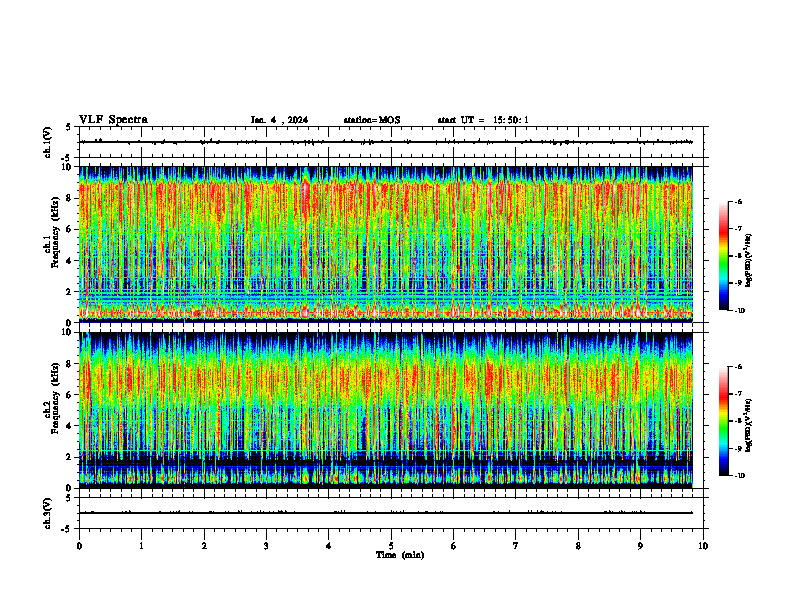Click the ch.1 spectrogram "8" kHz tick label

(x=70, y=198)
